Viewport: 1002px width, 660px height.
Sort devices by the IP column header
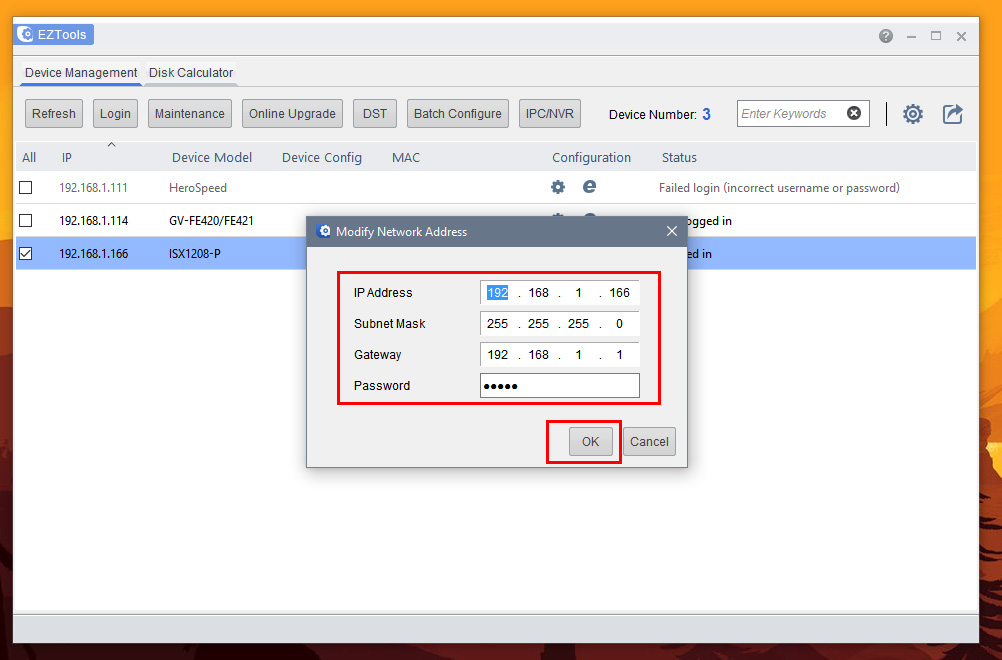(x=67, y=157)
